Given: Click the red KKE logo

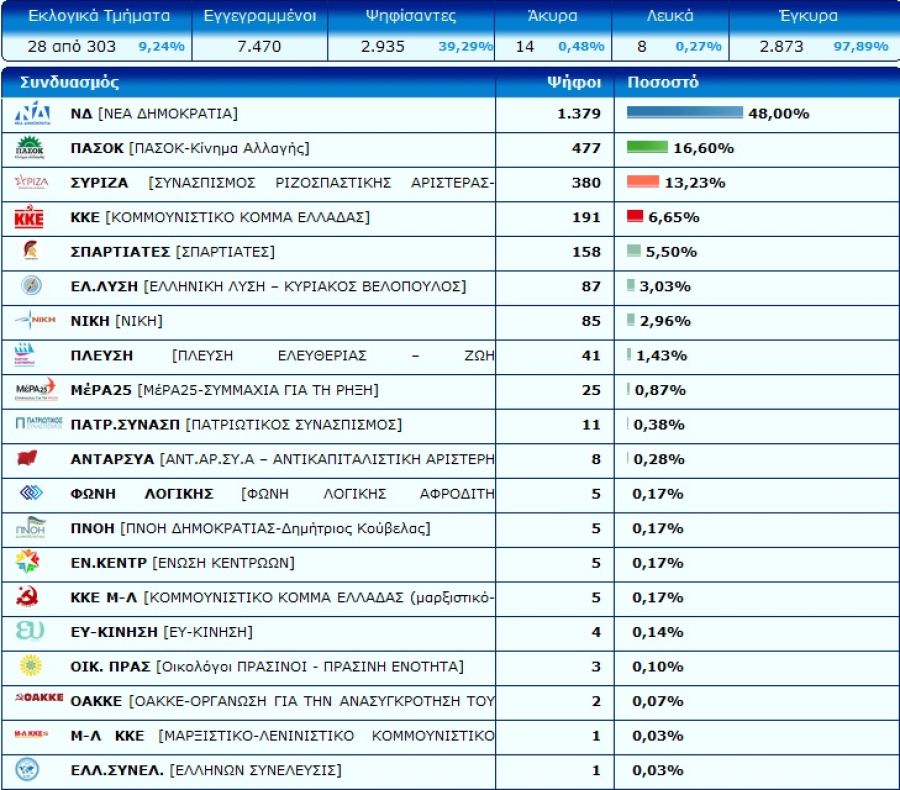Looking at the screenshot, I should (x=29, y=217).
